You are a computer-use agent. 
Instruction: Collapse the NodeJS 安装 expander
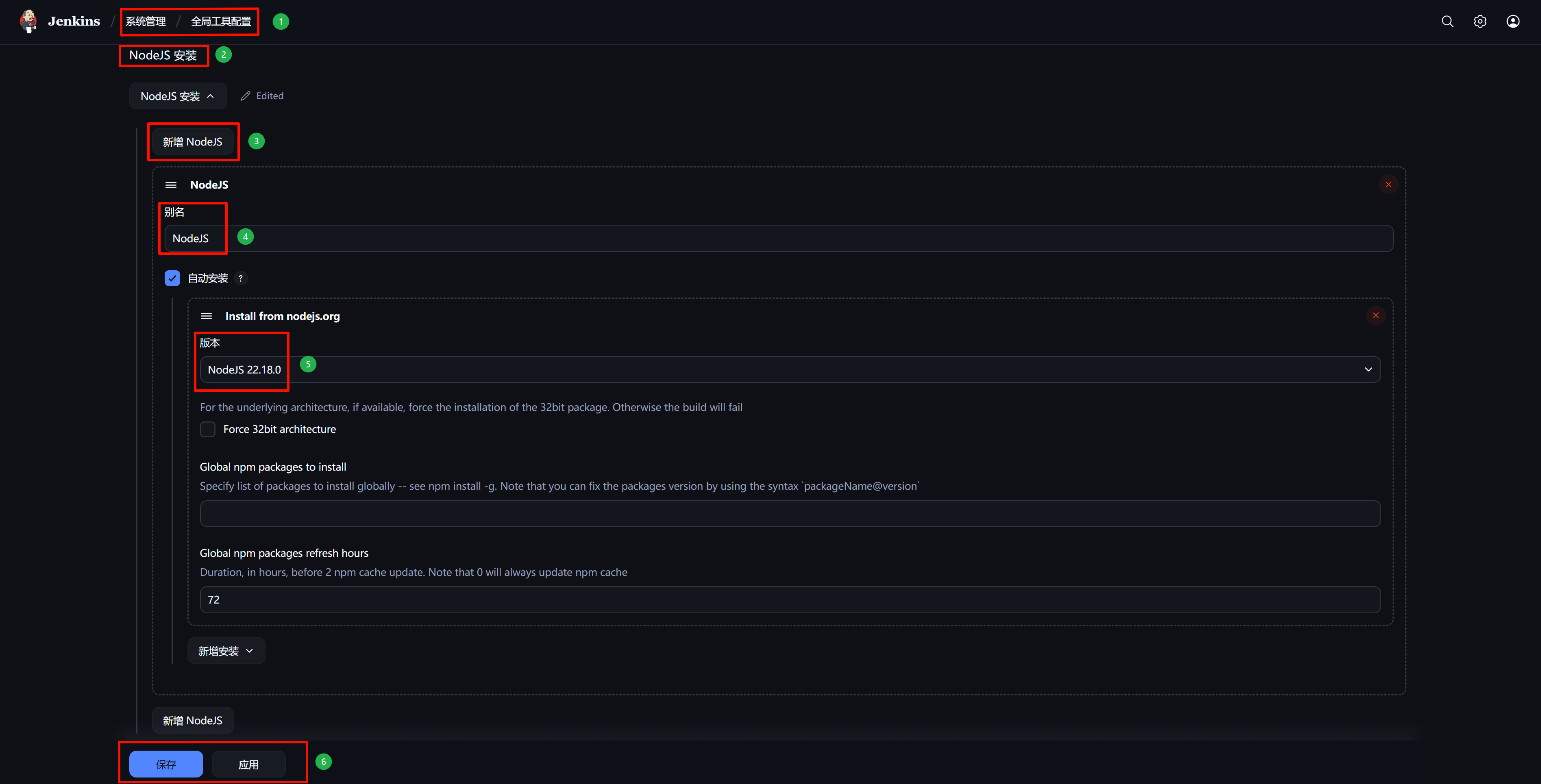point(178,96)
